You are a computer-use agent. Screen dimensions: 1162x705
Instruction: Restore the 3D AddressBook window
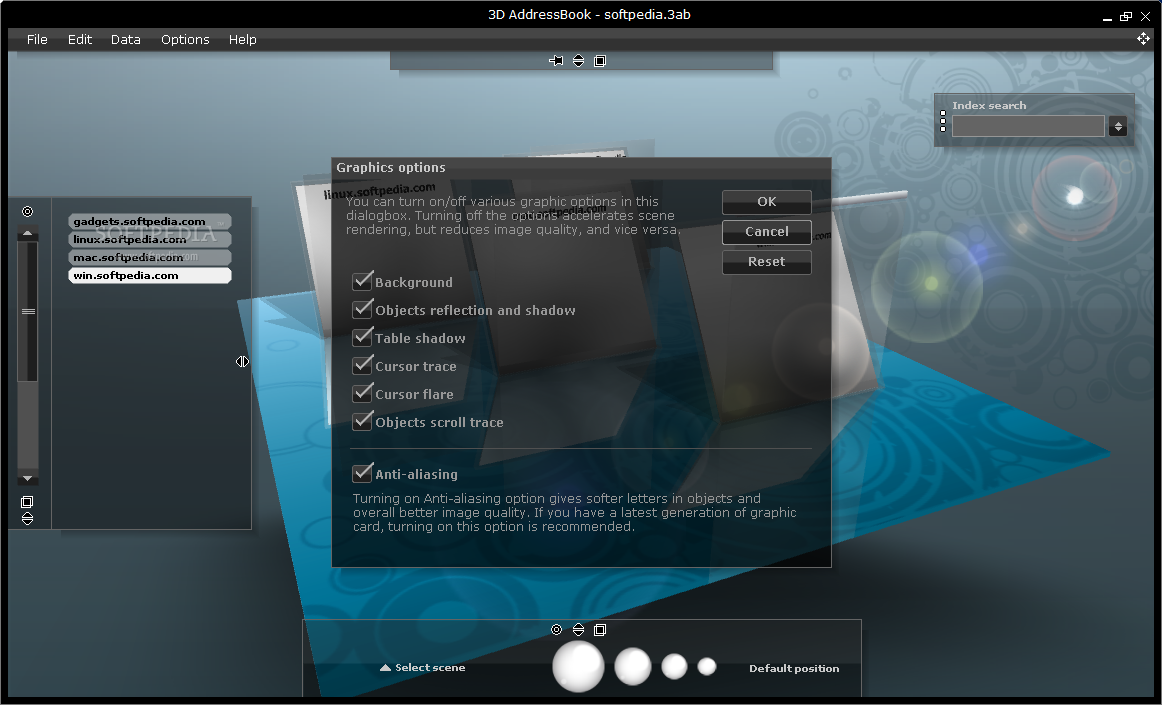pyautogui.click(x=1126, y=16)
